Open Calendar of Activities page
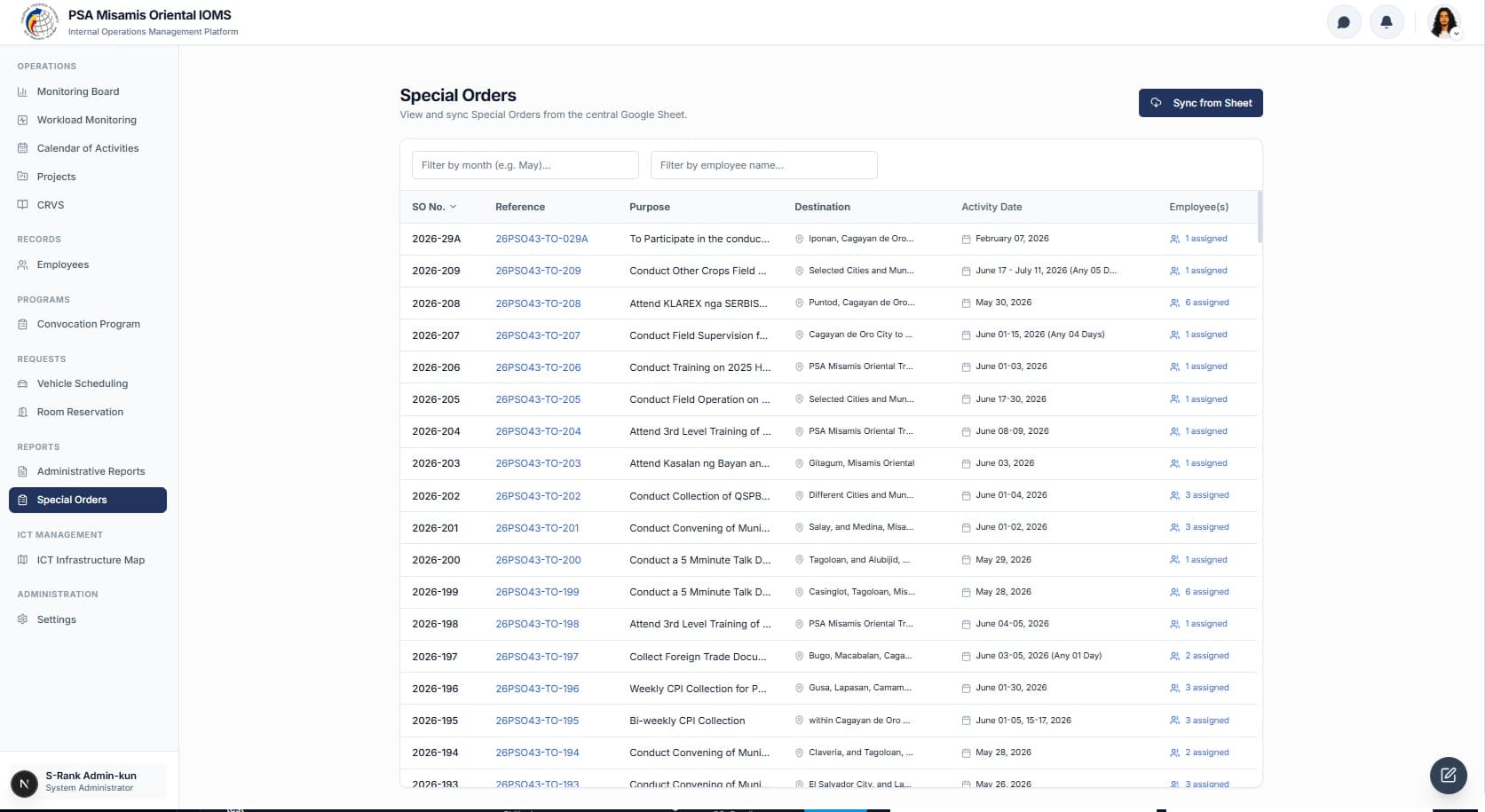This screenshot has width=1485, height=812. tap(87, 148)
